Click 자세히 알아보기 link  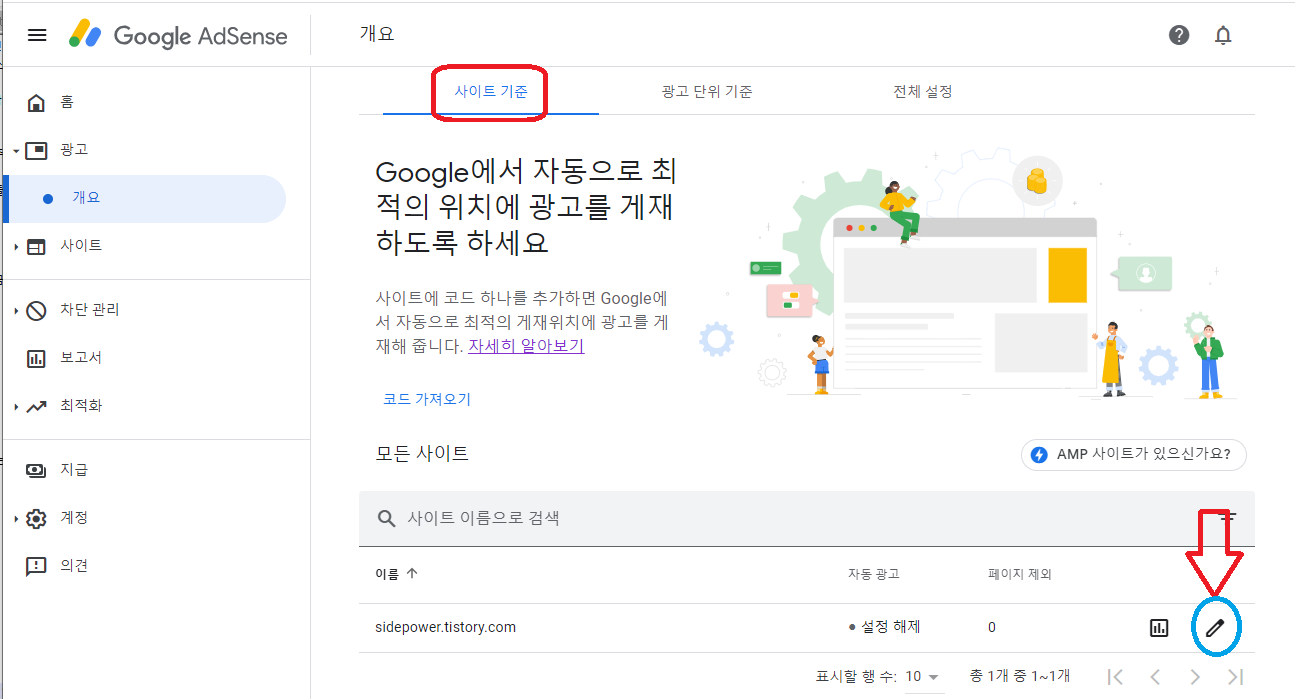tap(526, 346)
